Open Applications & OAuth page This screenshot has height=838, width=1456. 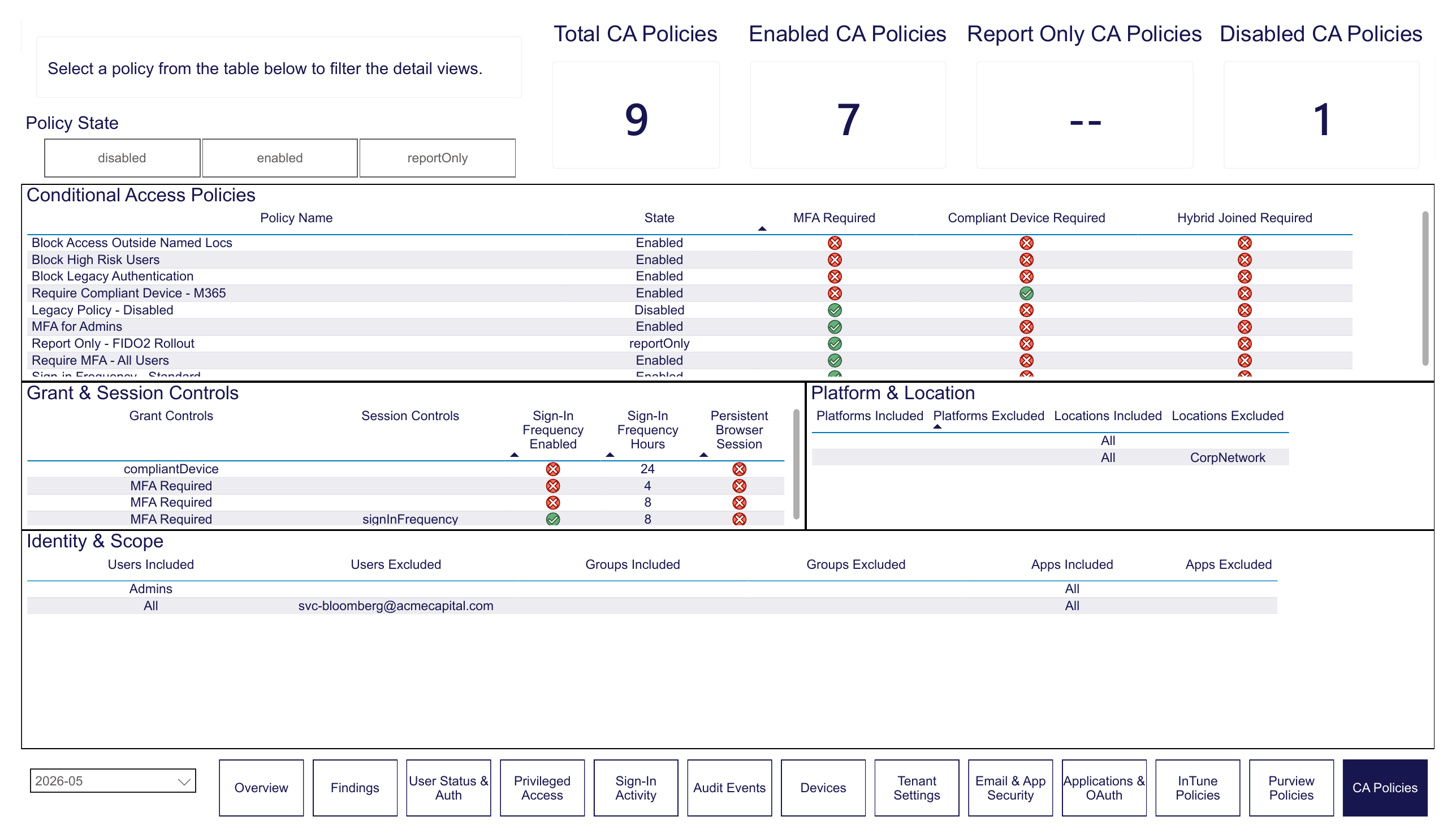point(1104,787)
